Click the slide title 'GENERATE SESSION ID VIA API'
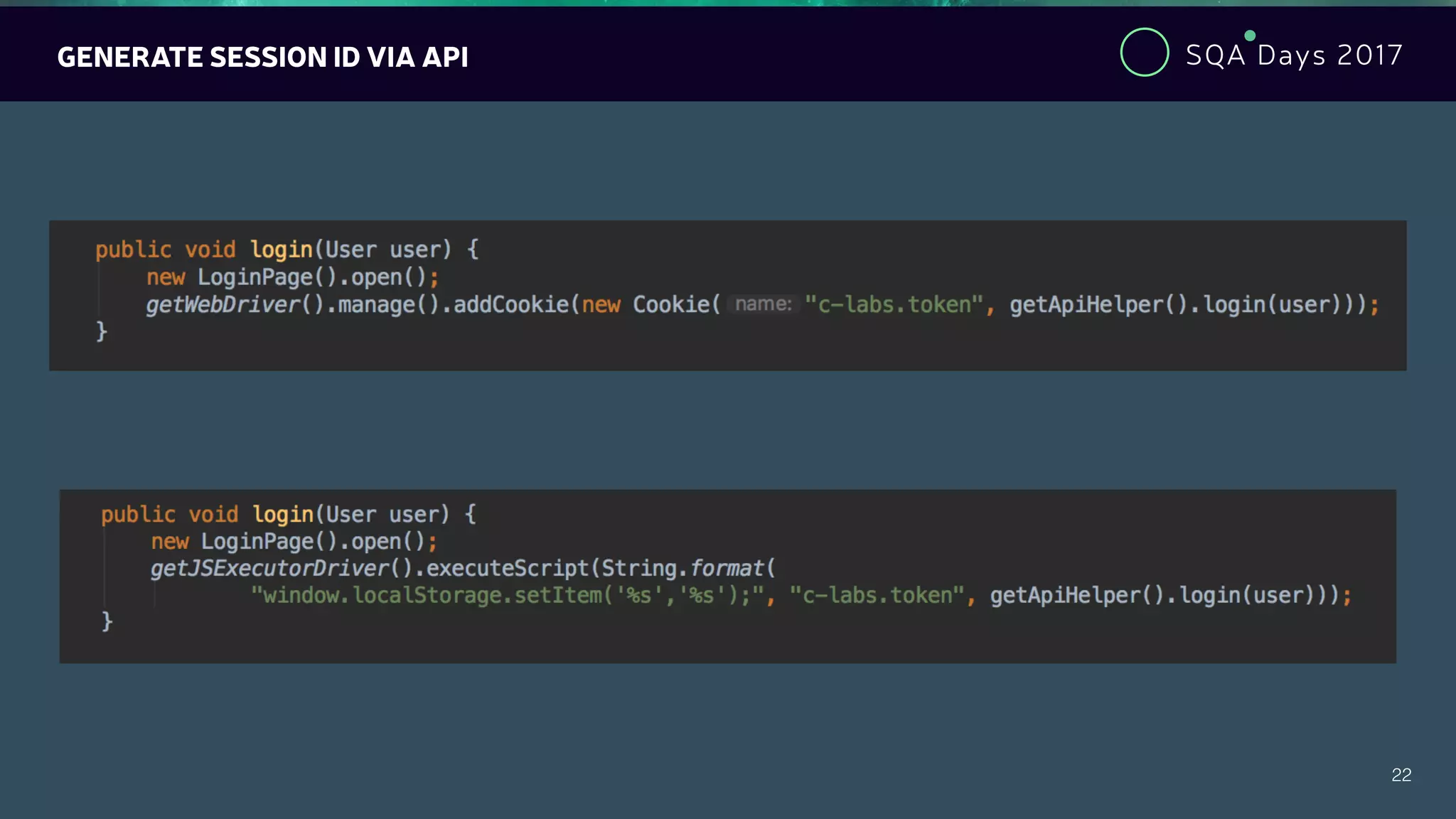1456x819 pixels. pyautogui.click(x=262, y=57)
